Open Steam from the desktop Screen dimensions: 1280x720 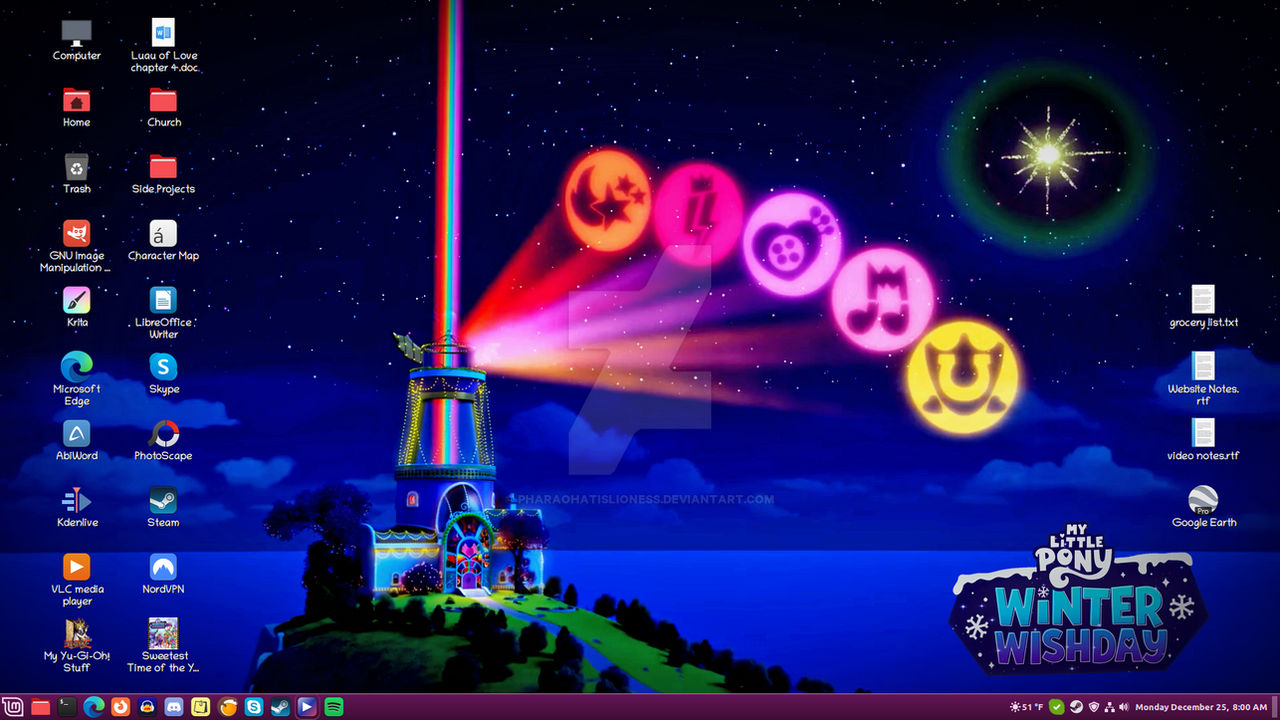tap(162, 500)
